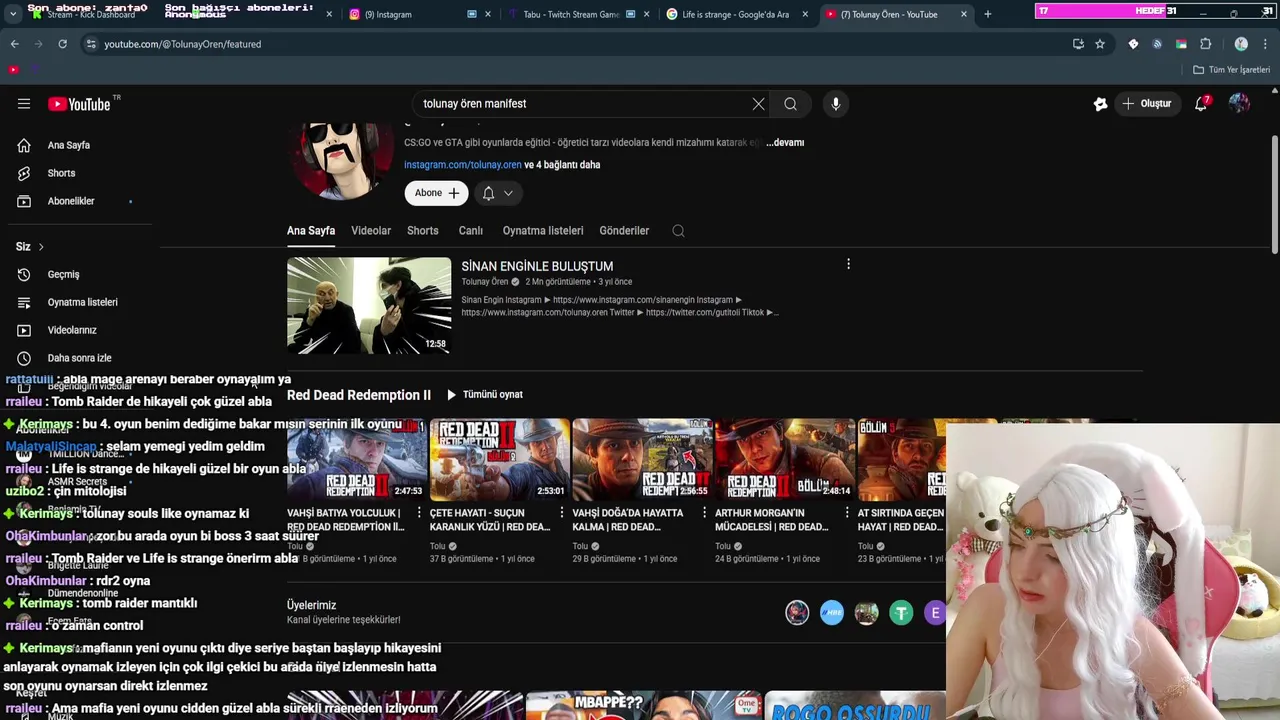Open the YouTube hamburger guide menu

point(24,104)
